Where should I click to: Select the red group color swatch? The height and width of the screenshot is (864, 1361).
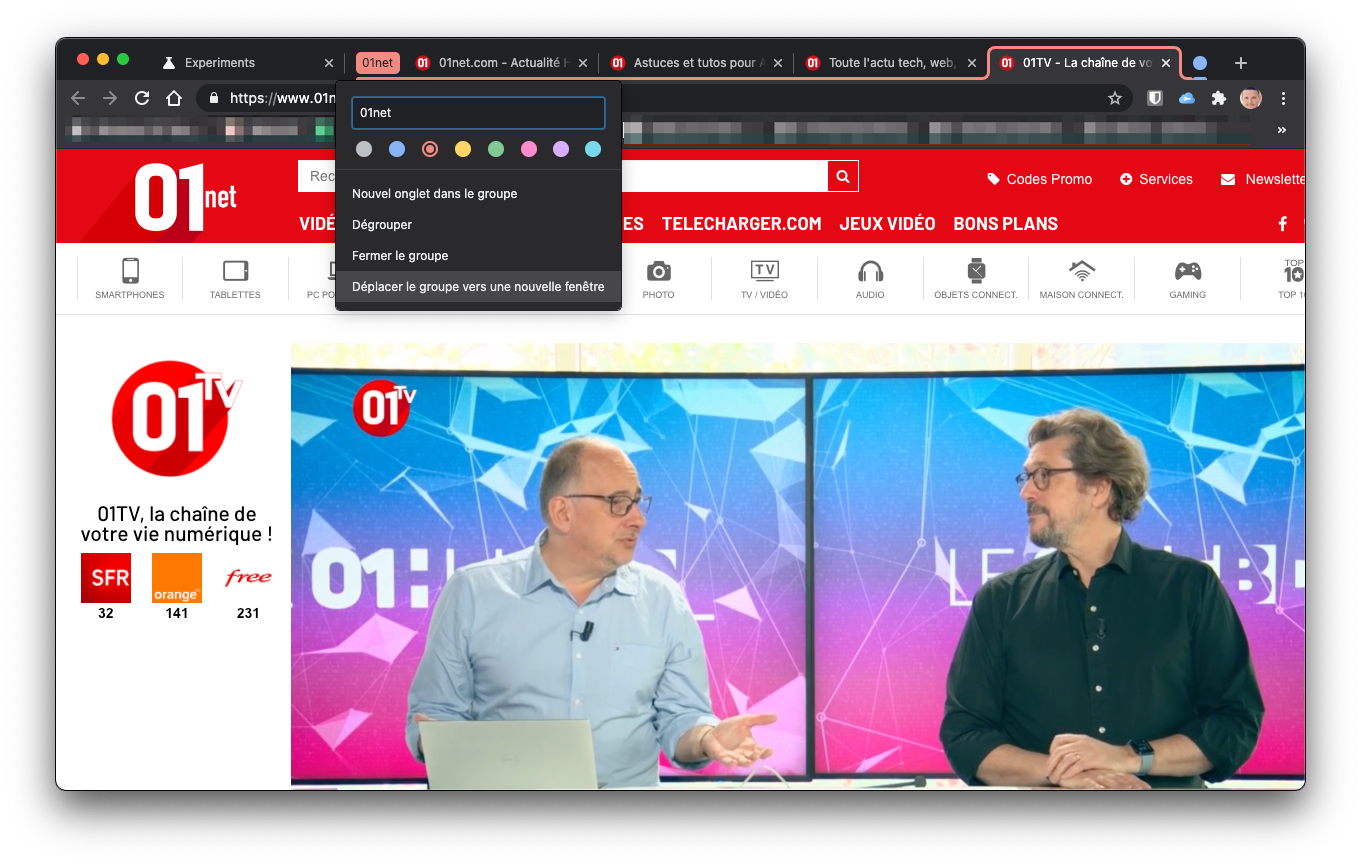(430, 149)
